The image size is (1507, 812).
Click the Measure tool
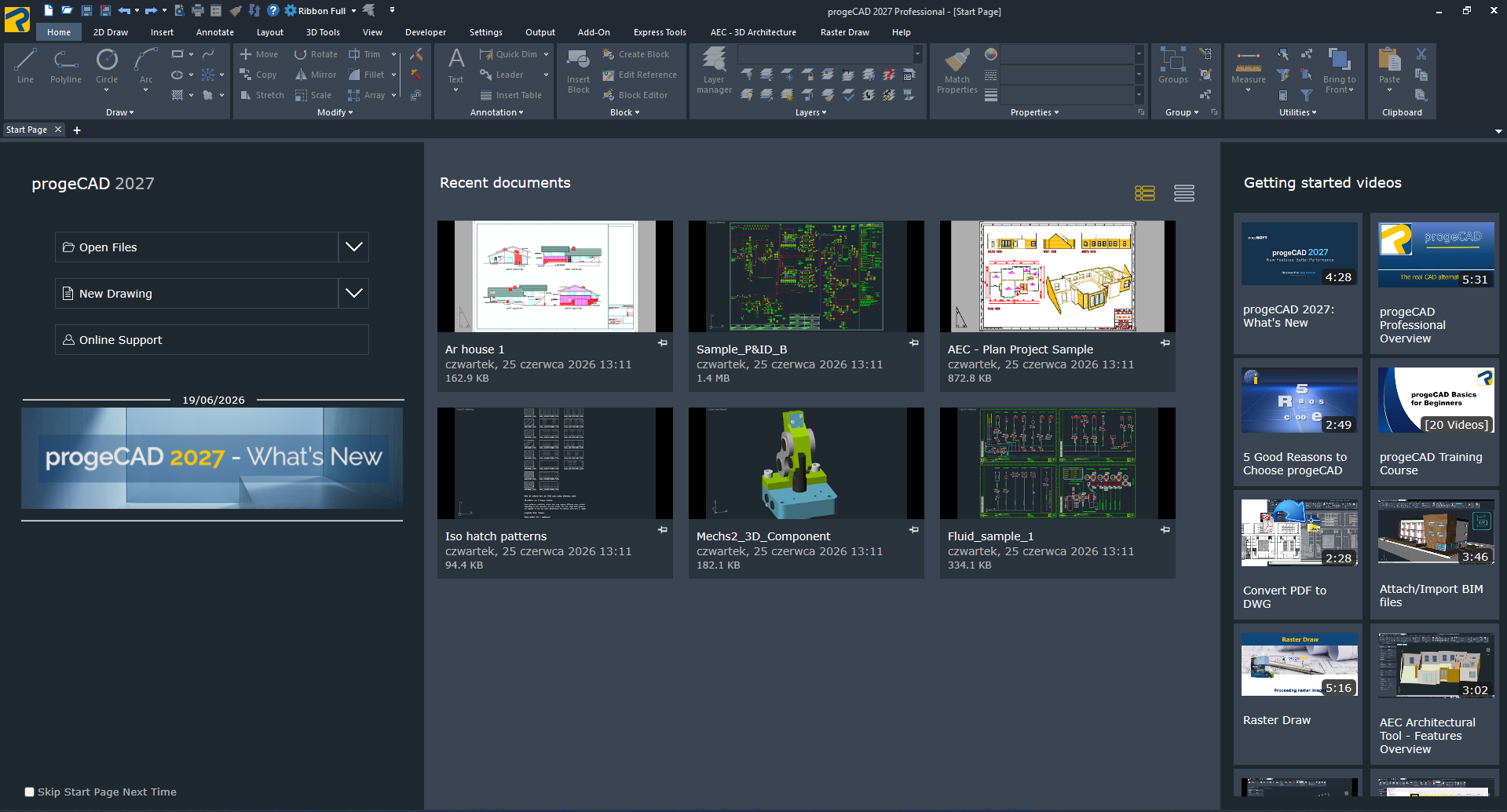(1248, 68)
